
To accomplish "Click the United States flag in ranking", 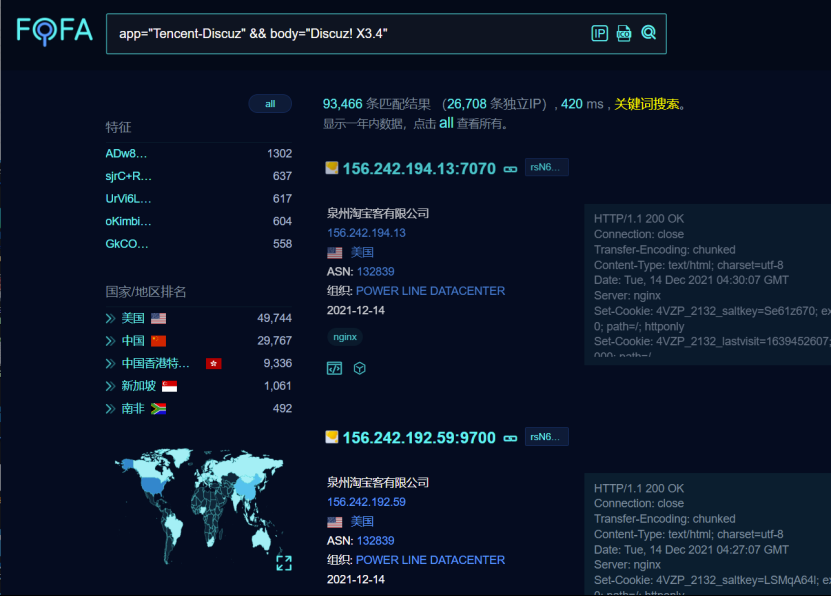I will click(x=158, y=318).
